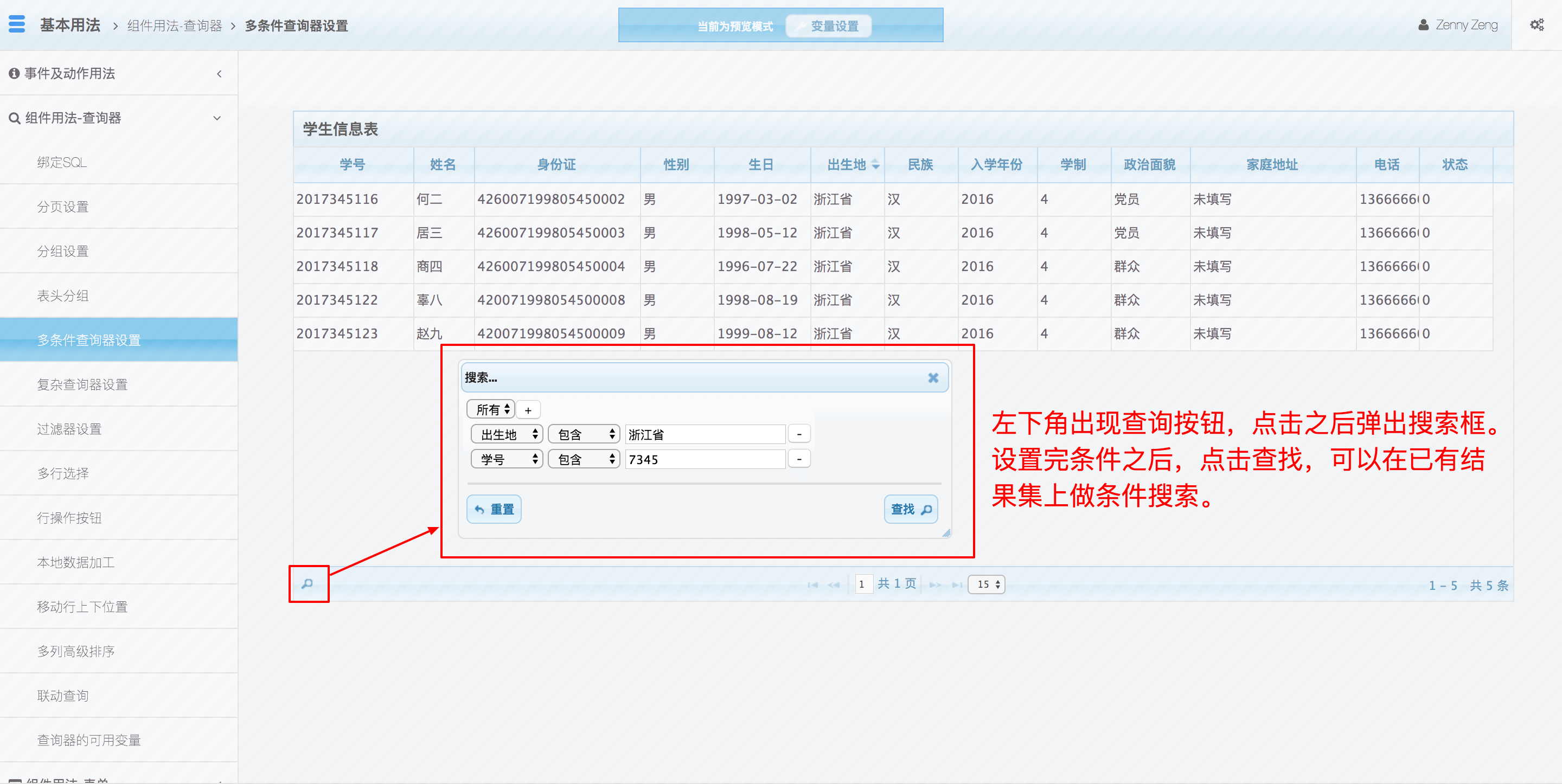Select 复杂查询器设置 in sidebar
This screenshot has width=1562, height=784.
pyautogui.click(x=82, y=384)
